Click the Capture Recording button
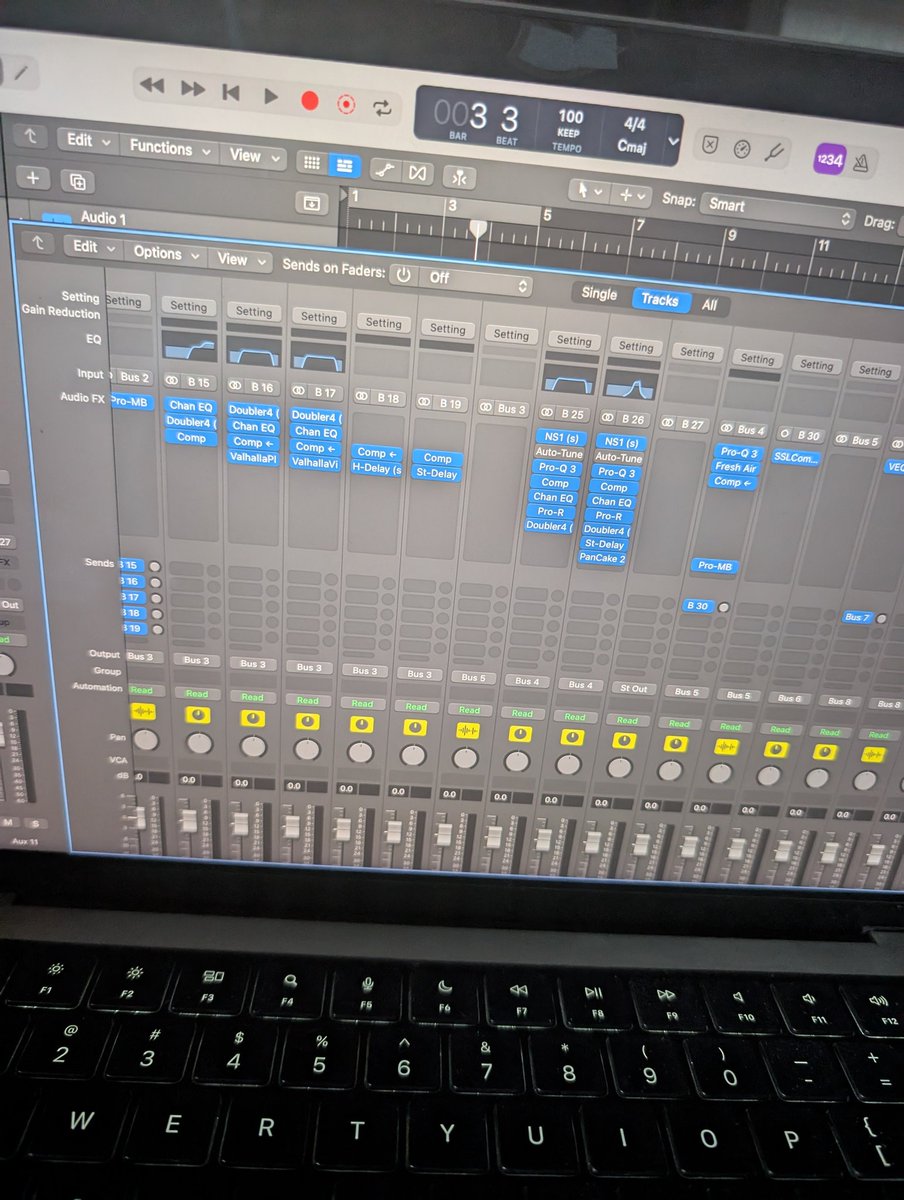 tap(346, 103)
